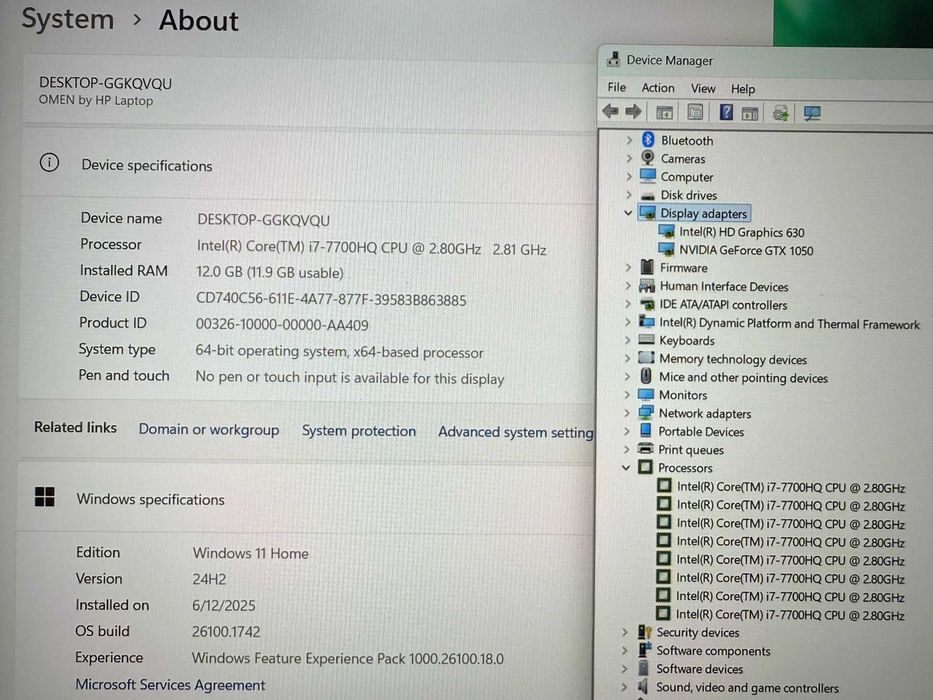
Task: Click the Show/Hide console tree toolbar icon
Action: (665, 112)
